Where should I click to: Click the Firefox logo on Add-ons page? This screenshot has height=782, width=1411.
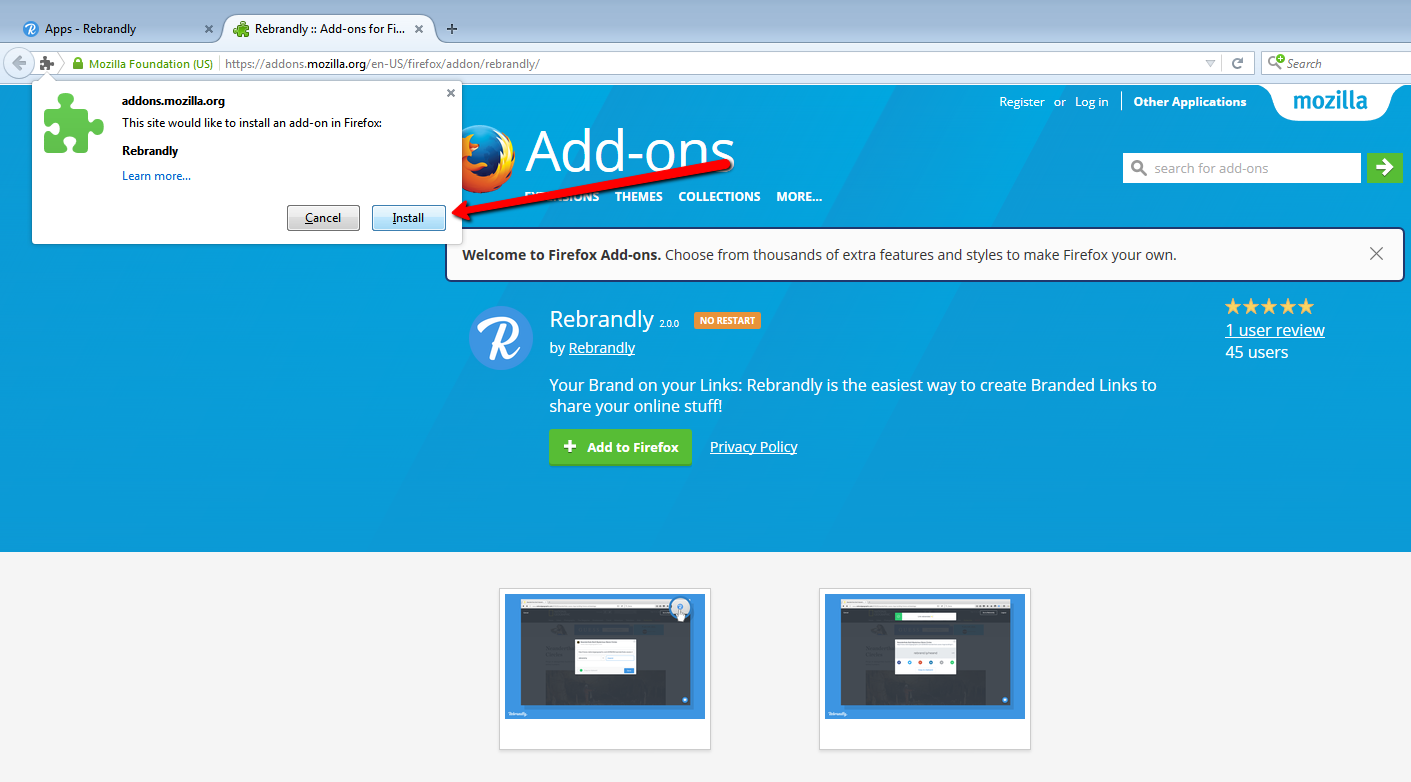pyautogui.click(x=488, y=158)
